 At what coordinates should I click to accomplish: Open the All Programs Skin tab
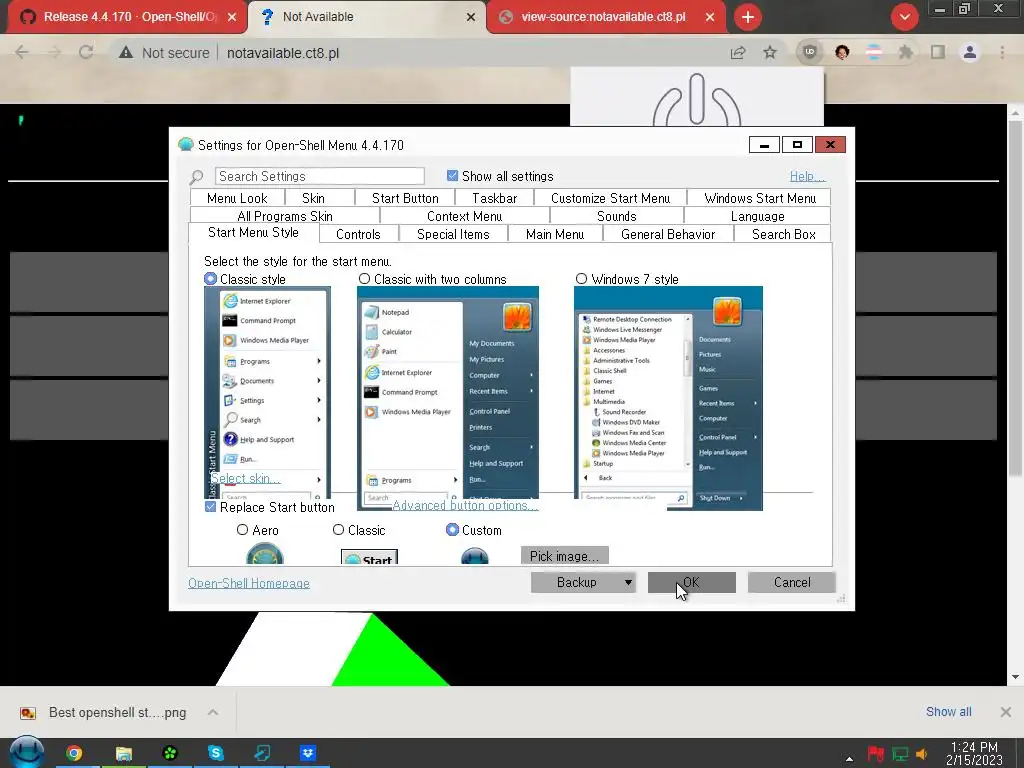click(x=285, y=216)
